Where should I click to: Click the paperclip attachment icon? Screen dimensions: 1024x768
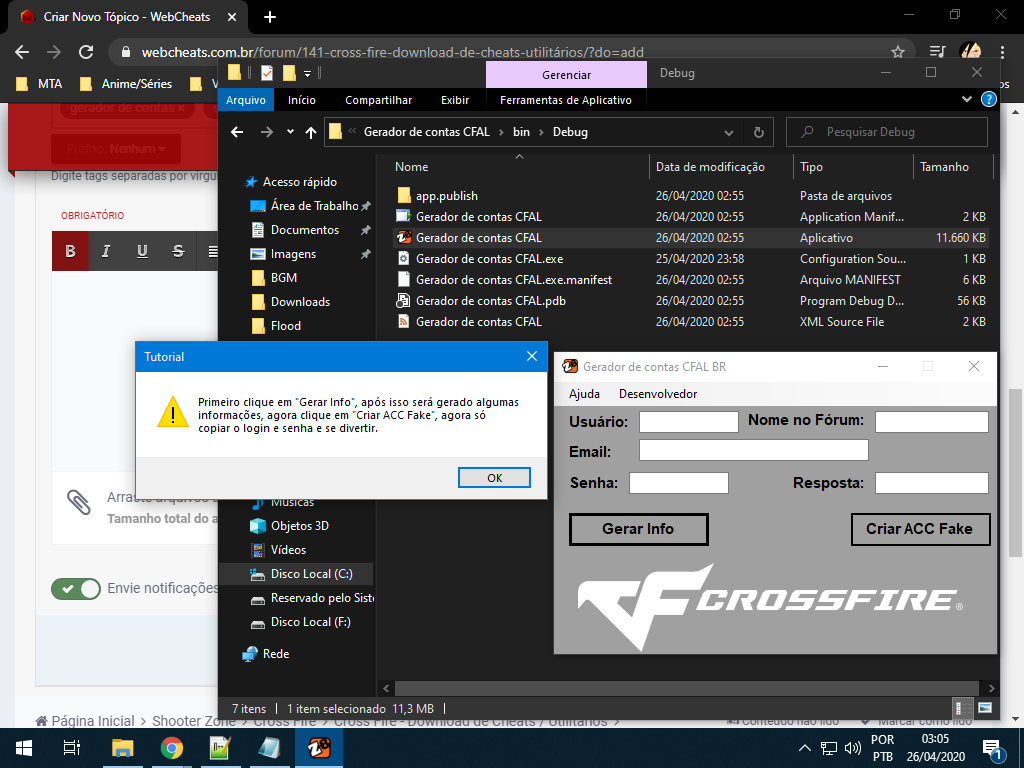[x=79, y=502]
